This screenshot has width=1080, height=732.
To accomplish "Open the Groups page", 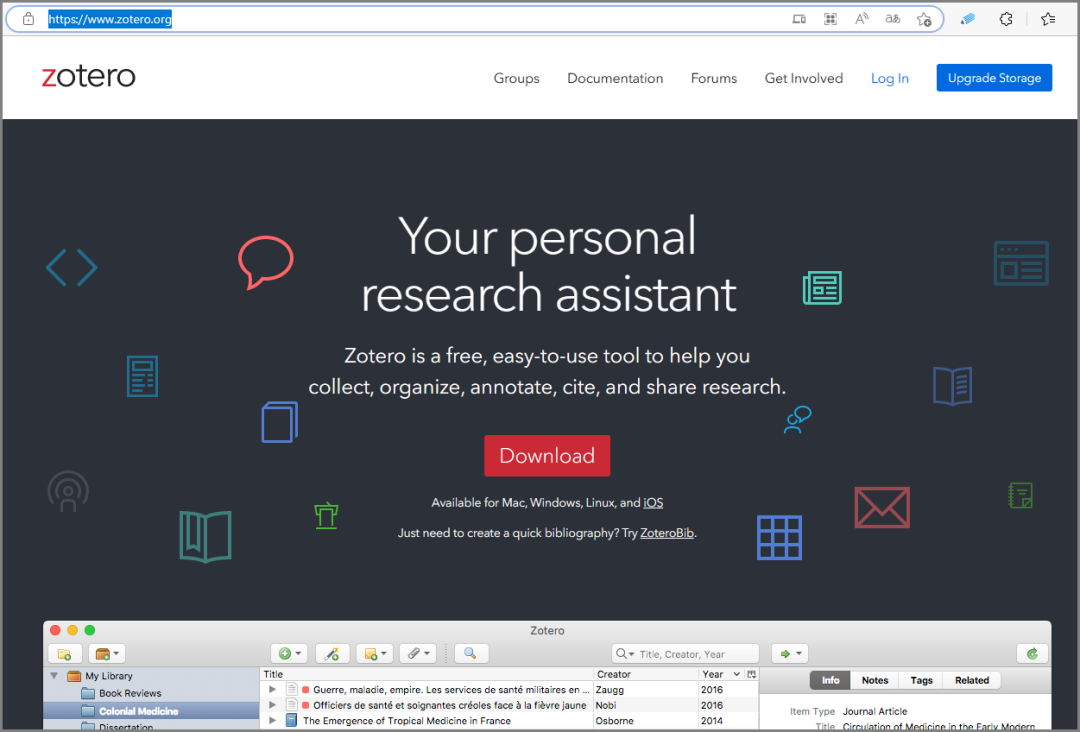I will pyautogui.click(x=517, y=79).
